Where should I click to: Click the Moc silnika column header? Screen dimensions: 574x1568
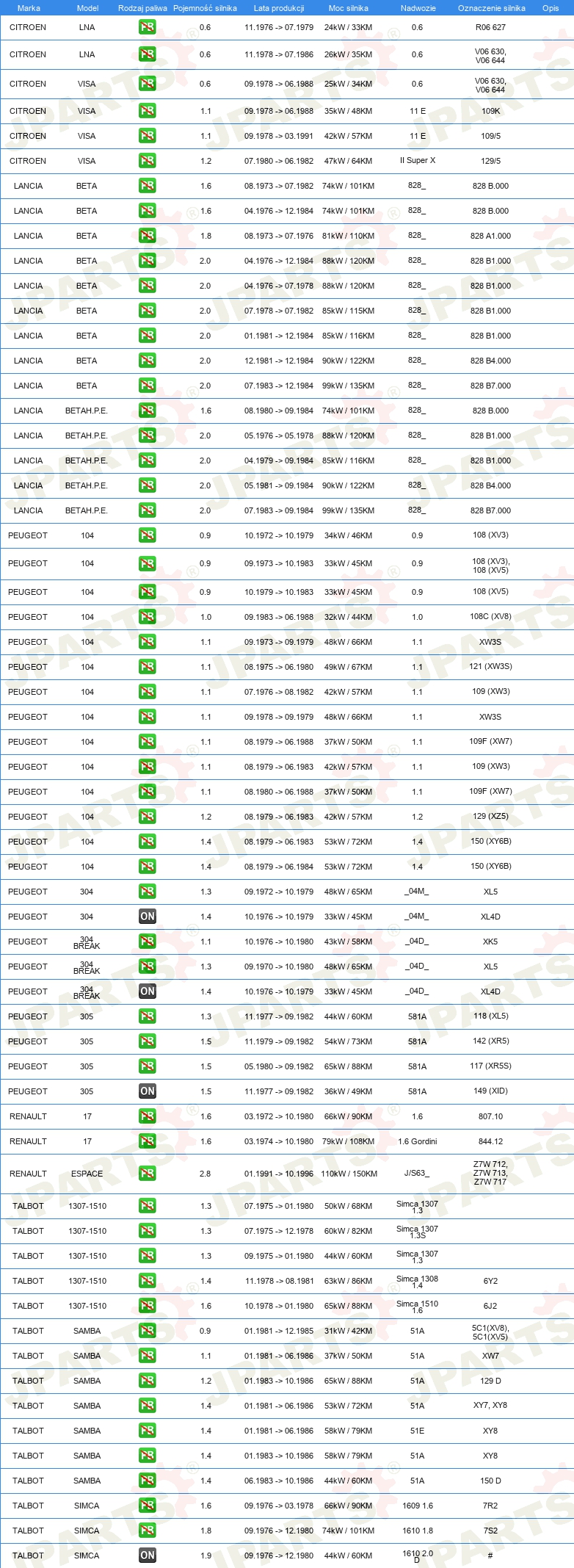coord(349,8)
